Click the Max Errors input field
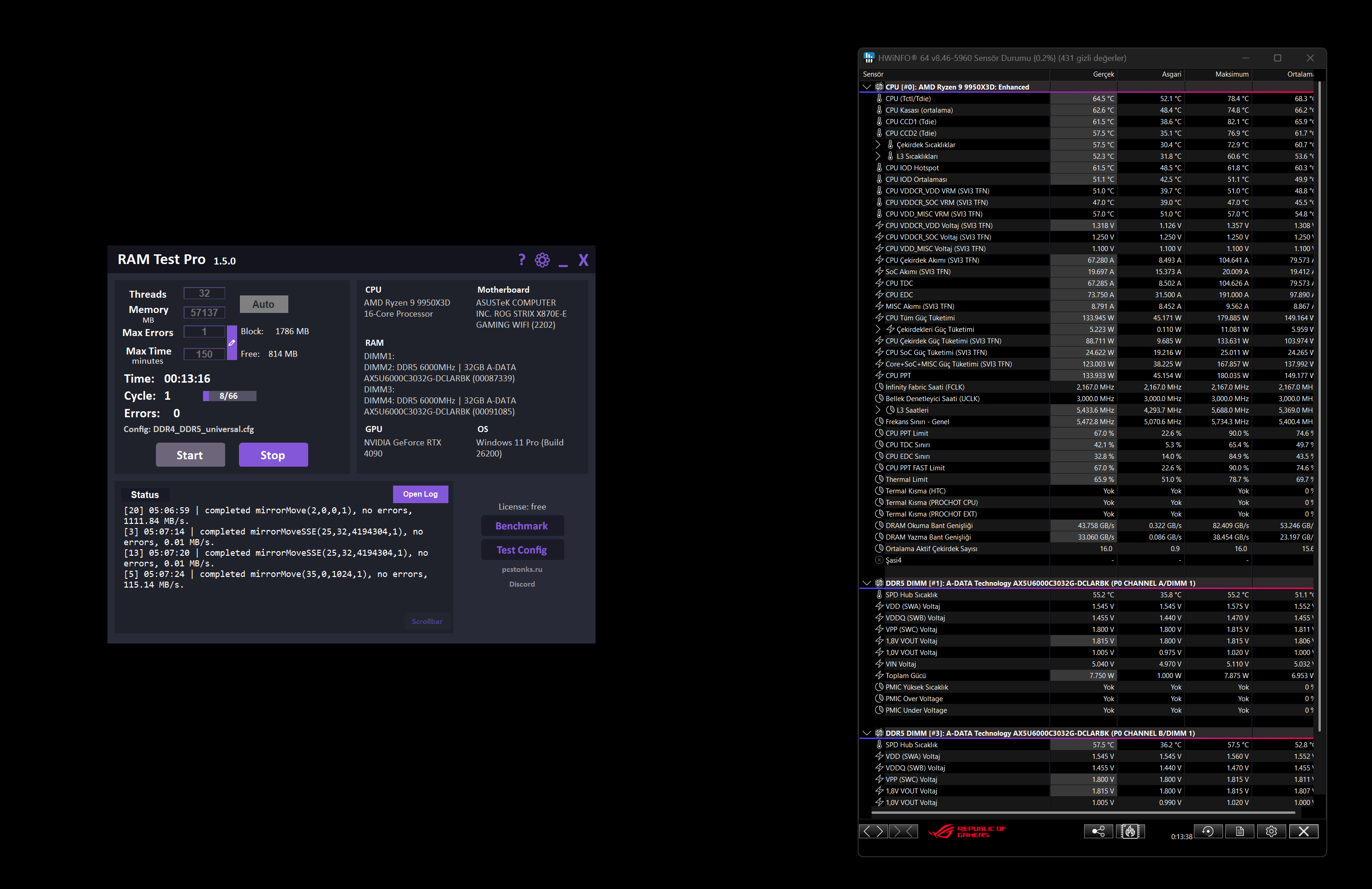The image size is (1372, 889). [x=204, y=331]
